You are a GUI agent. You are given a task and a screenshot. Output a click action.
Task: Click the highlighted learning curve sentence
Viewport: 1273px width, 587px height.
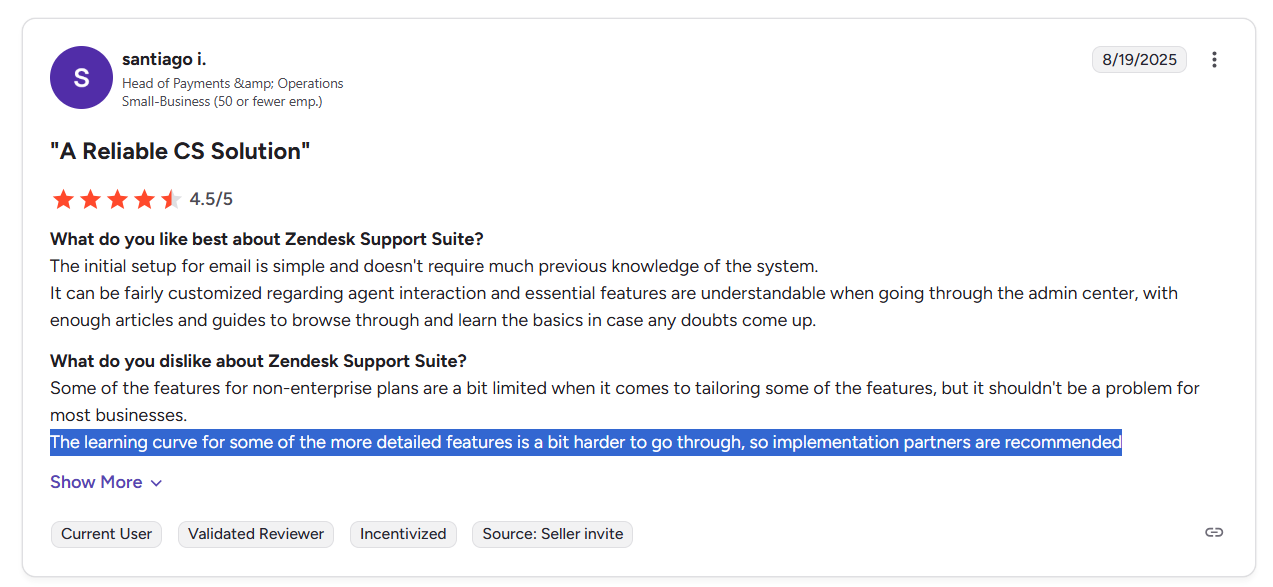585,442
